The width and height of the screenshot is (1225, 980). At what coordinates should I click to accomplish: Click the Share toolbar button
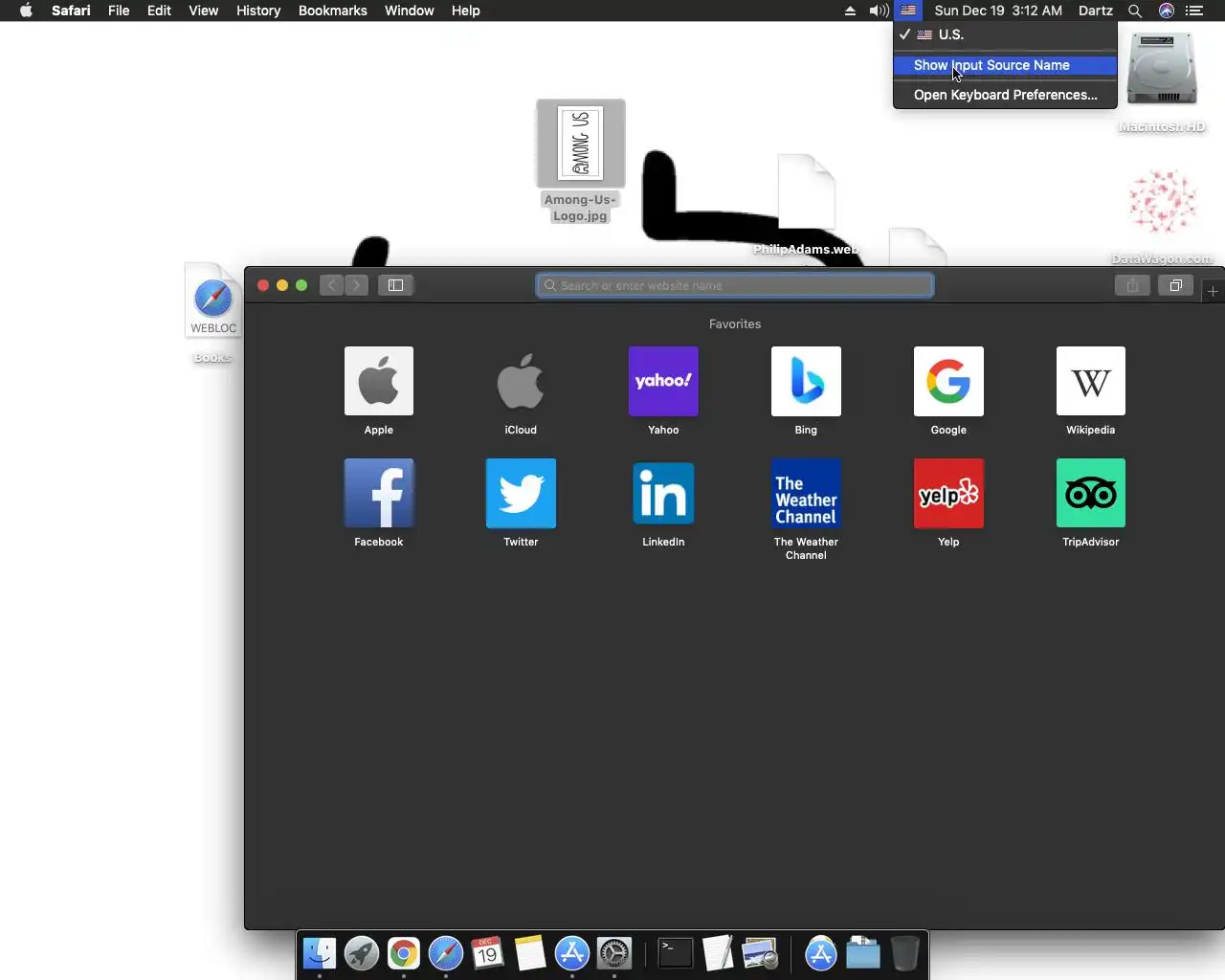coord(1132,285)
